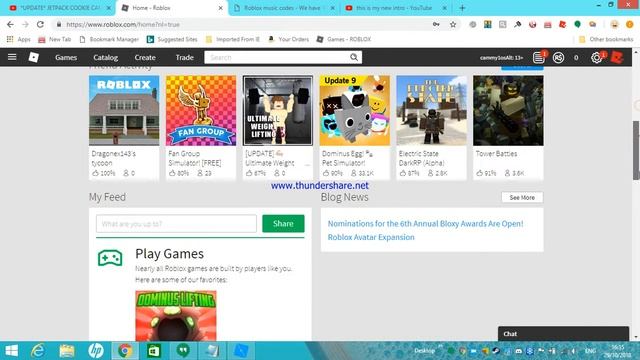Go back with the browser back arrow
The height and width of the screenshot is (360, 640).
coord(10,24)
